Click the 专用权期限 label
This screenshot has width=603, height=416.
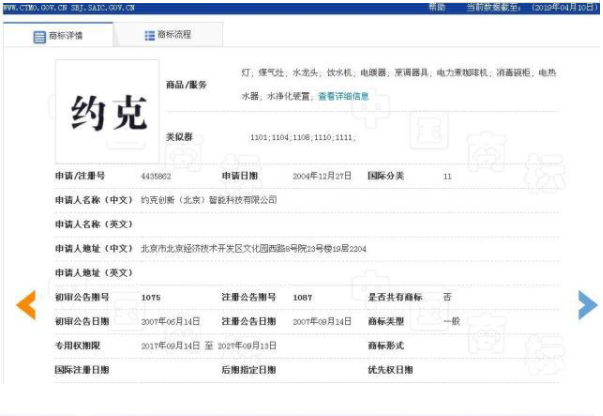pos(78,345)
